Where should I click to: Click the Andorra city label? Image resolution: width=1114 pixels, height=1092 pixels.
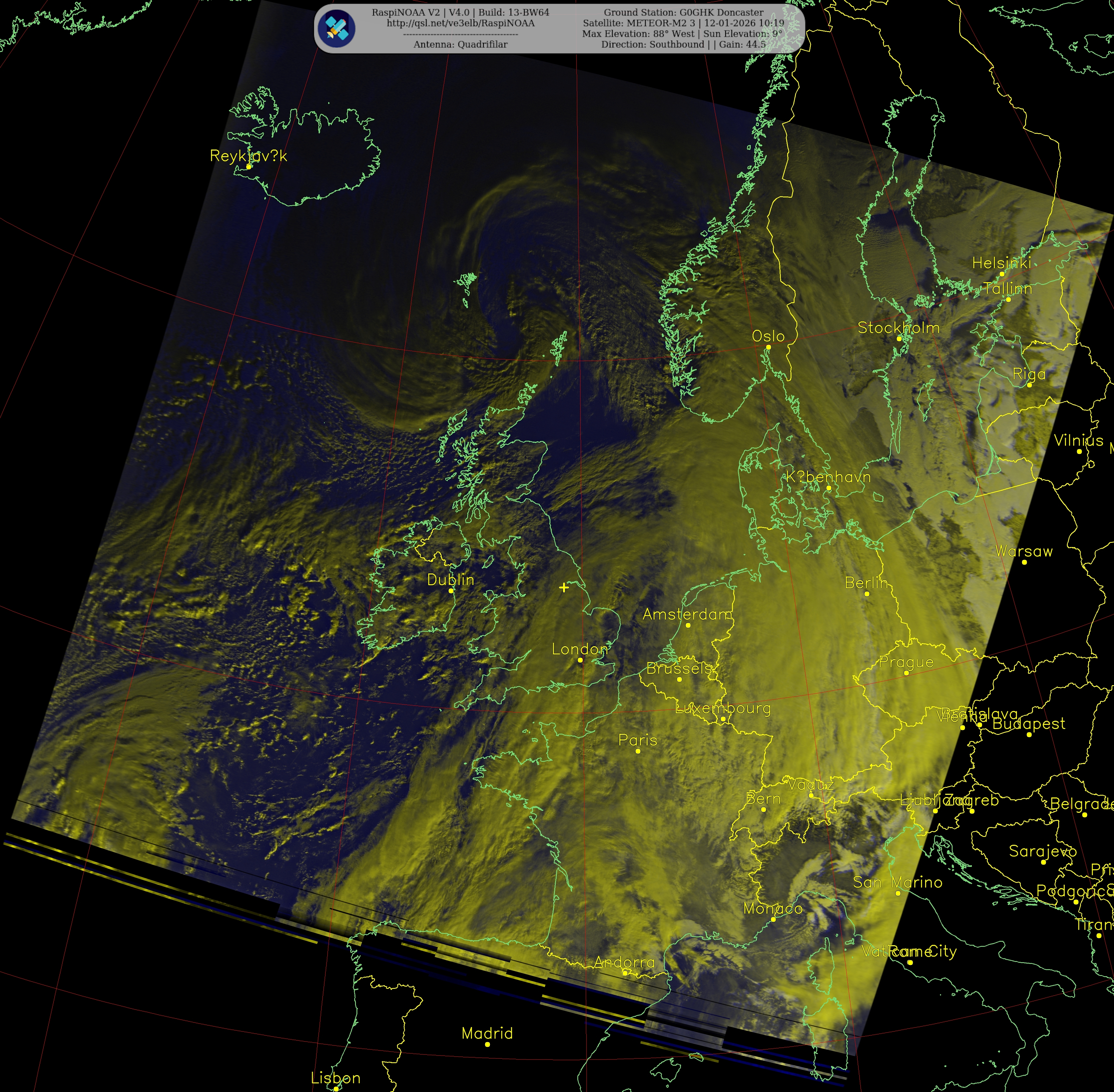pyautogui.click(x=624, y=962)
